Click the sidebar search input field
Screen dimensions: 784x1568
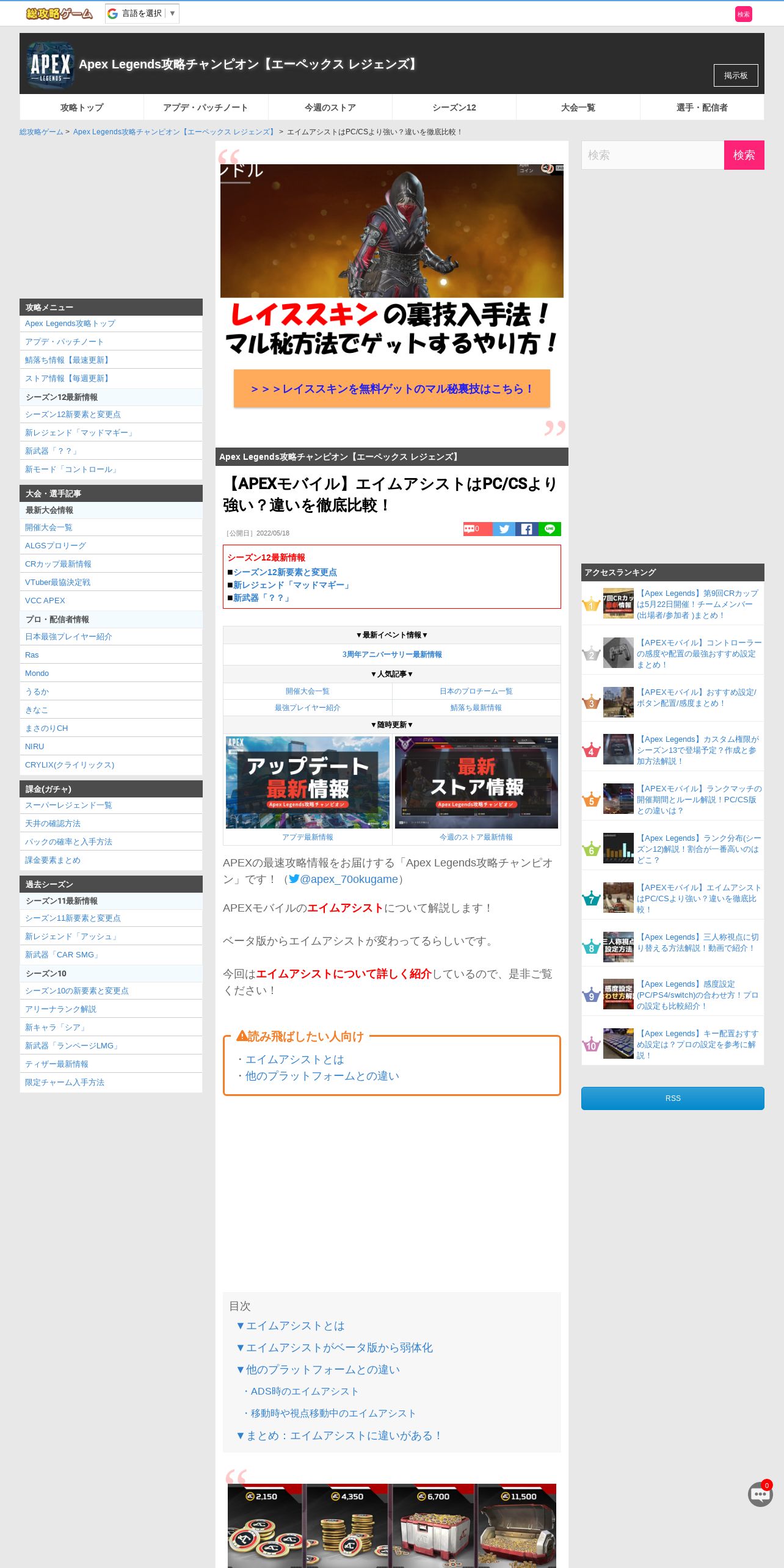click(x=653, y=155)
